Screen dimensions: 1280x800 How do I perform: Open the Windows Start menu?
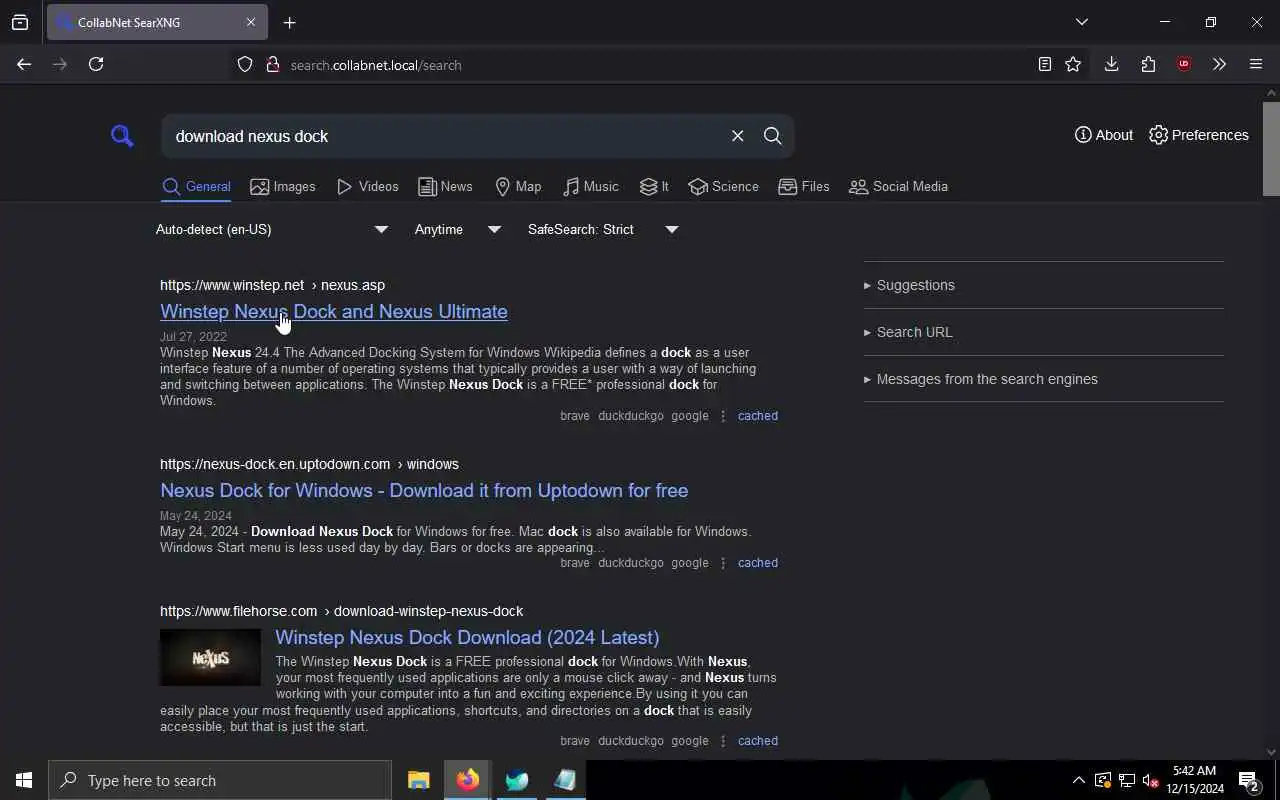pos(24,780)
